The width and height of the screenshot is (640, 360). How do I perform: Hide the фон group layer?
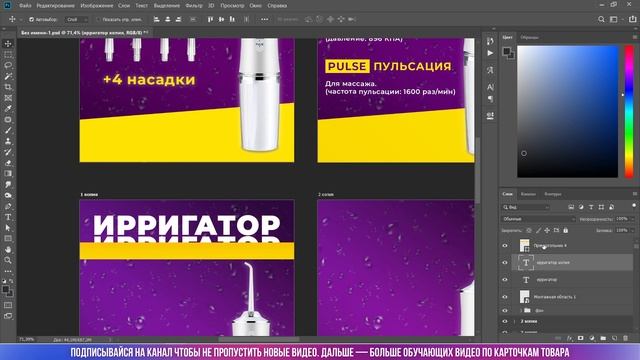tap(505, 311)
